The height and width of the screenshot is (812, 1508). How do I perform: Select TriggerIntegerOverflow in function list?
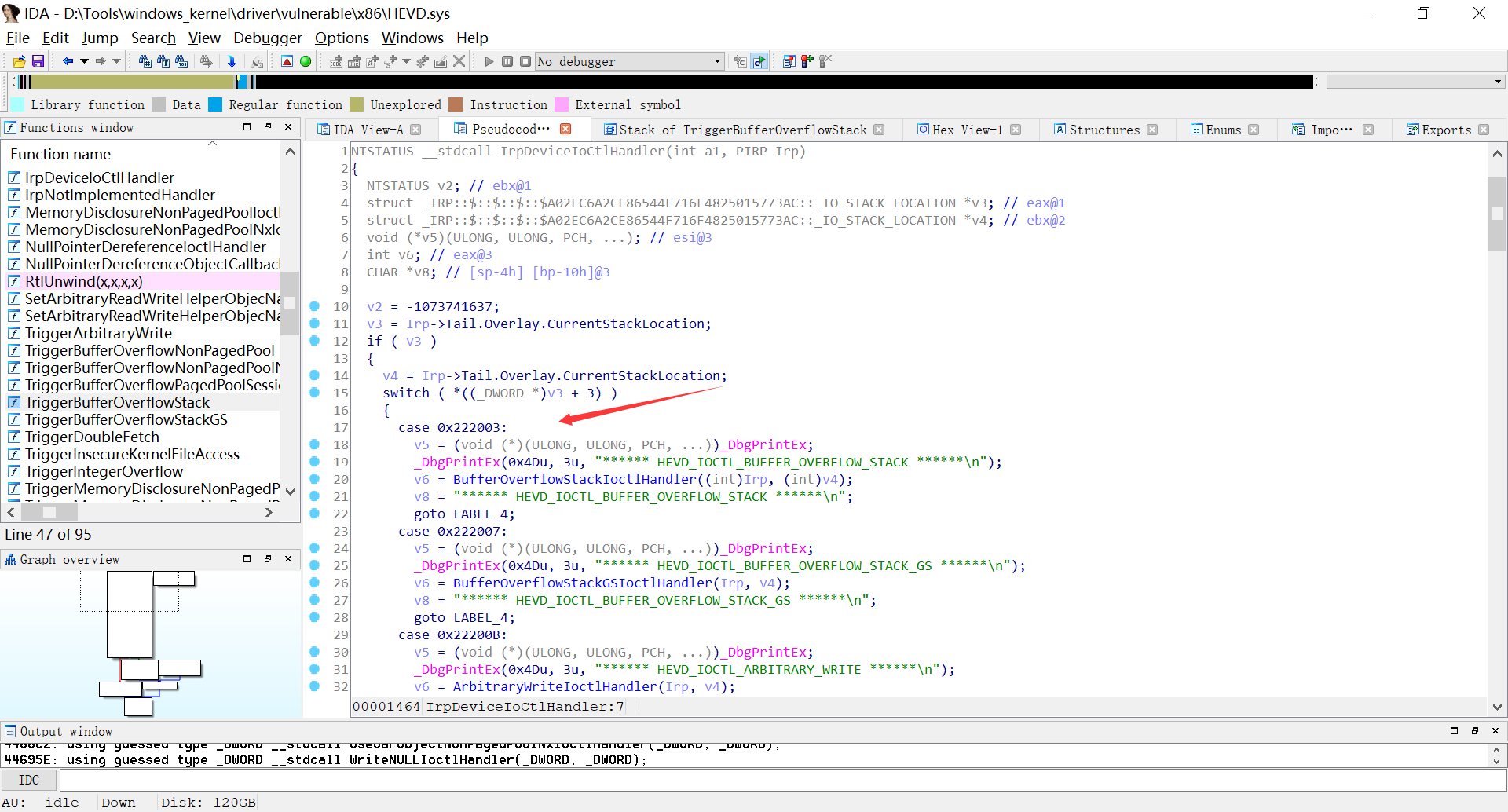[x=104, y=471]
